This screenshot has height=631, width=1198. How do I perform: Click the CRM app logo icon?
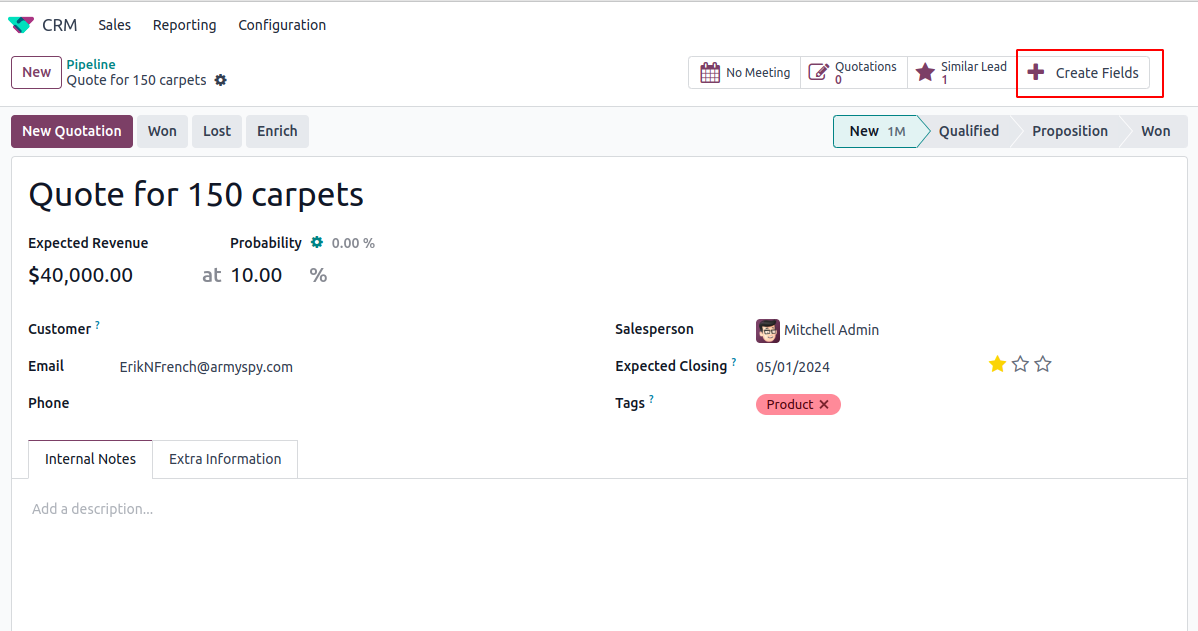point(21,25)
